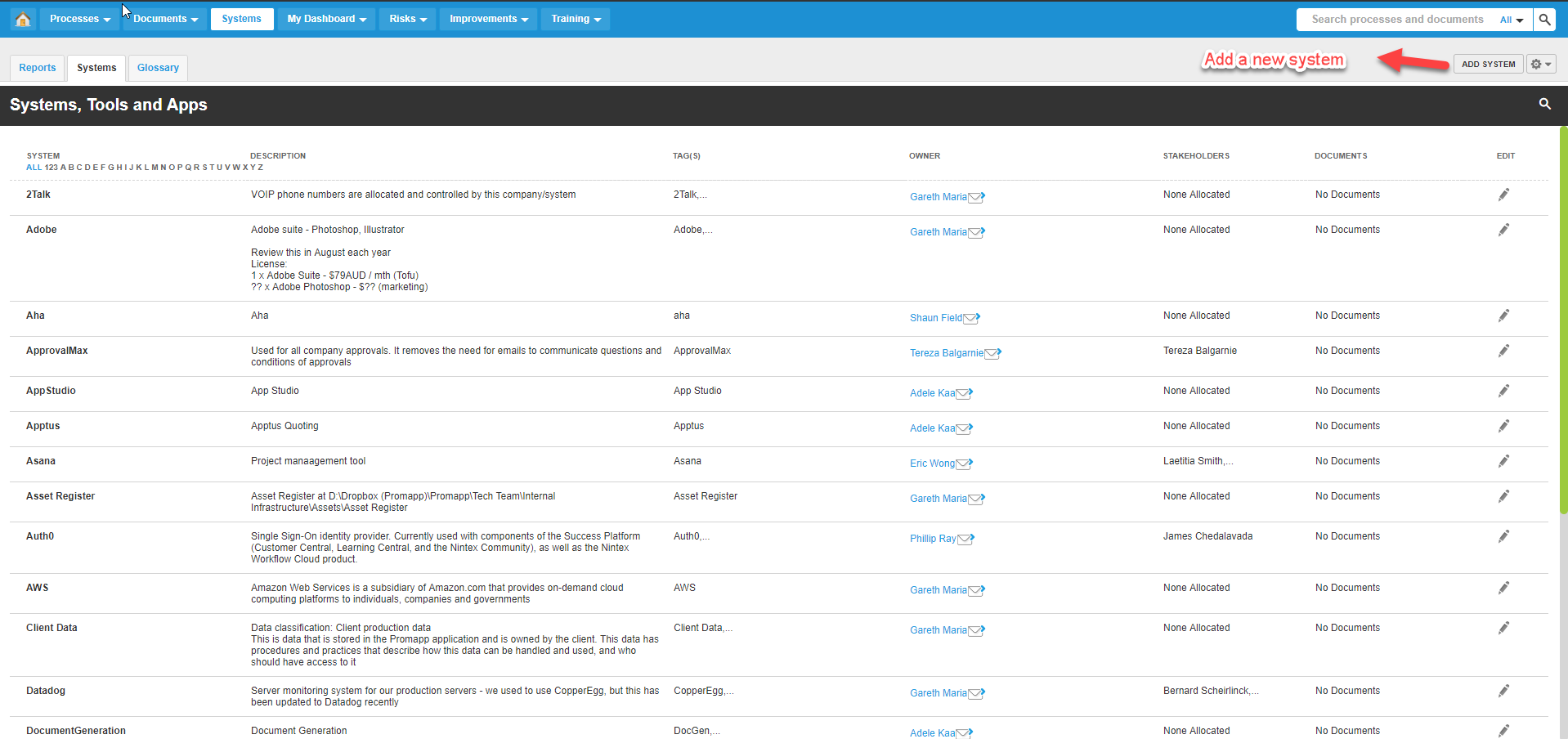This screenshot has width=1568, height=739.
Task: Select the DocumentGeneration system name
Action: tap(76, 731)
